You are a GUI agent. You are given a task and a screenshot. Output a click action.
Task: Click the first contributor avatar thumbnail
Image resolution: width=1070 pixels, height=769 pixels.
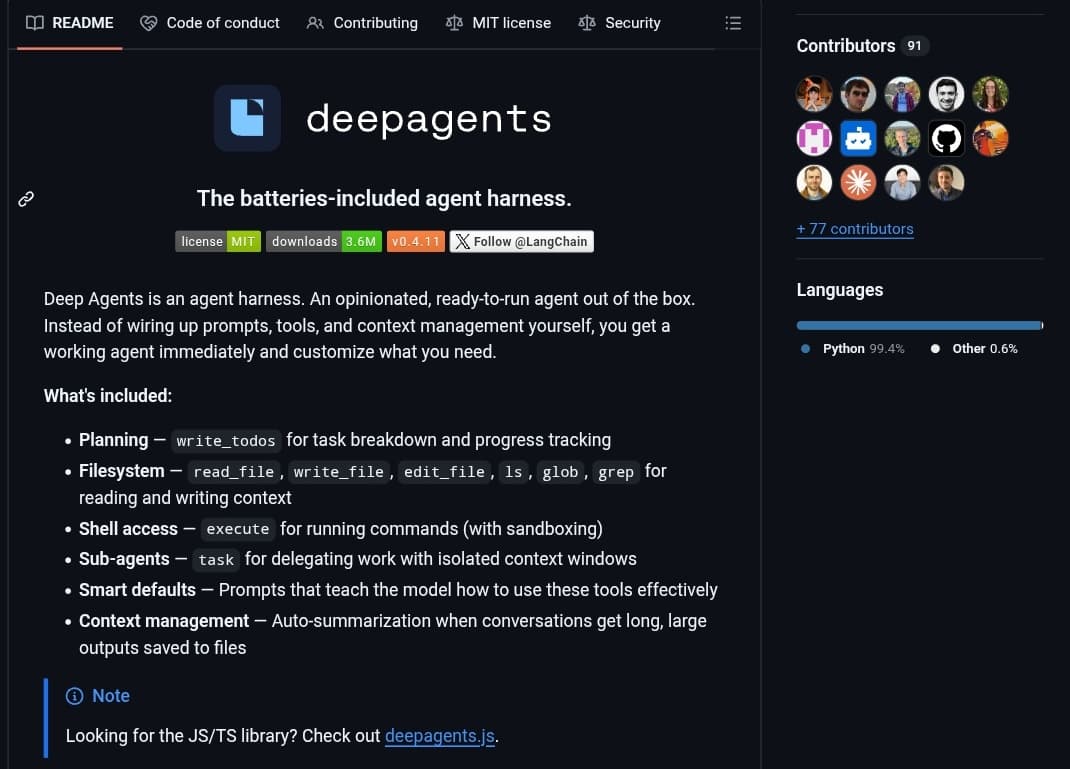click(x=814, y=93)
